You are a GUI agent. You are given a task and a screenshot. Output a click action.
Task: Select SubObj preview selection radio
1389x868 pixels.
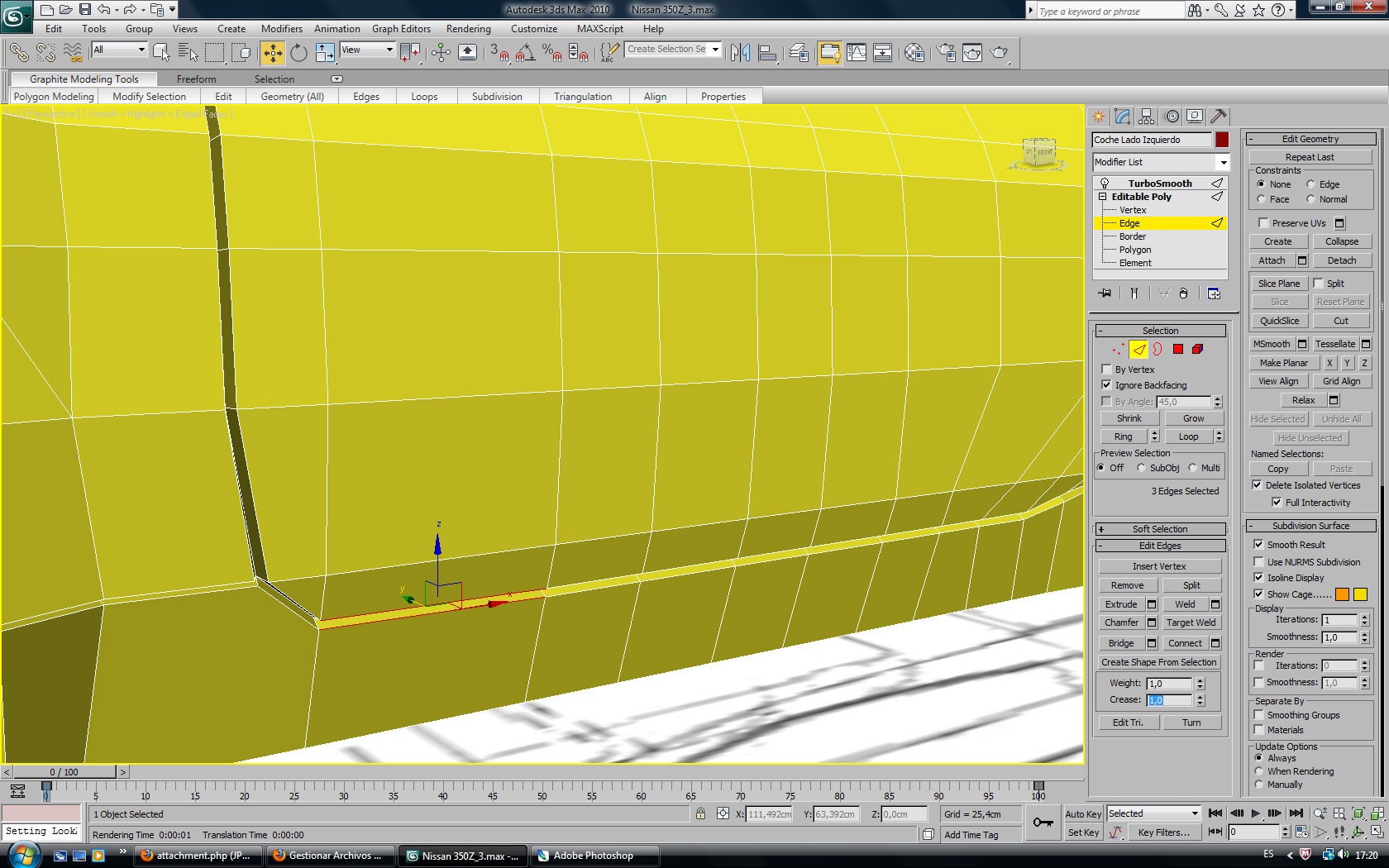tap(1141, 468)
